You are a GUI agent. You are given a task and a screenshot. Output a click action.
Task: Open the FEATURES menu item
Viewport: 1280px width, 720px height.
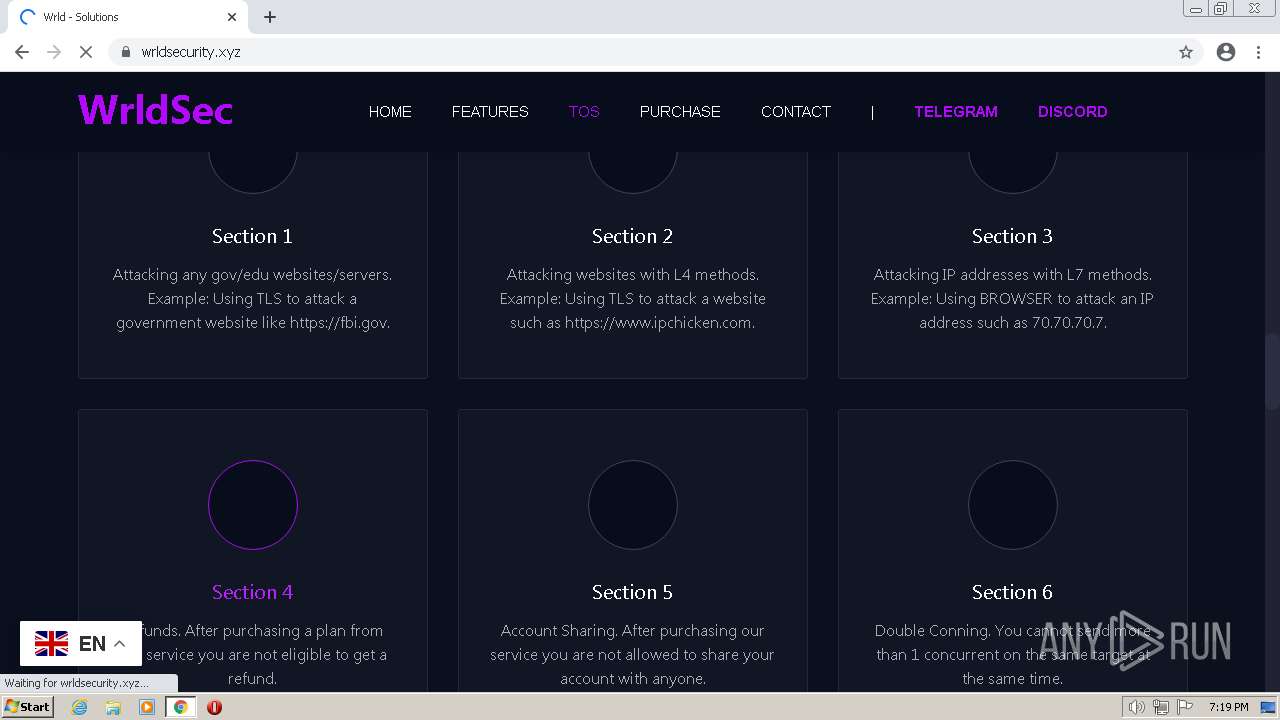pos(490,112)
